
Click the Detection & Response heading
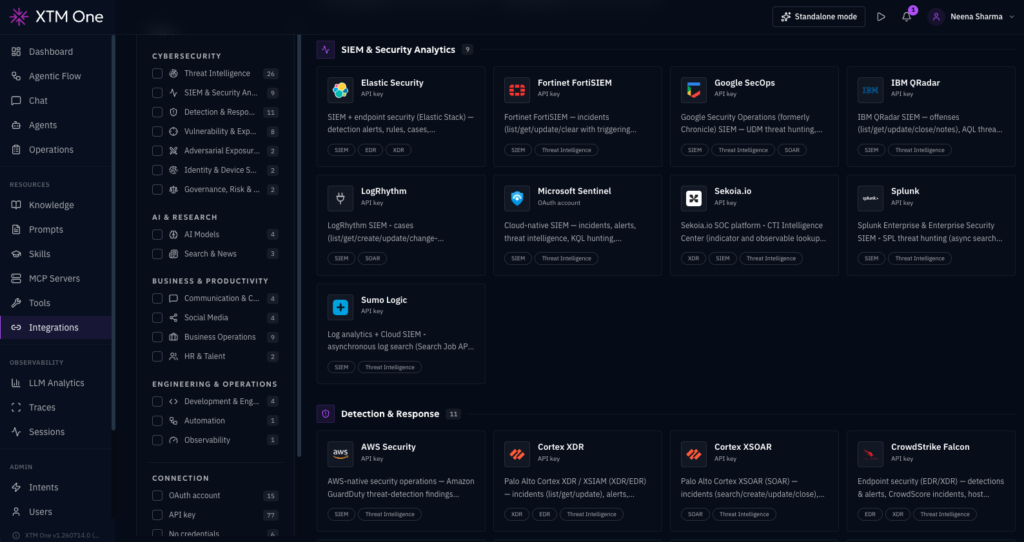point(390,414)
